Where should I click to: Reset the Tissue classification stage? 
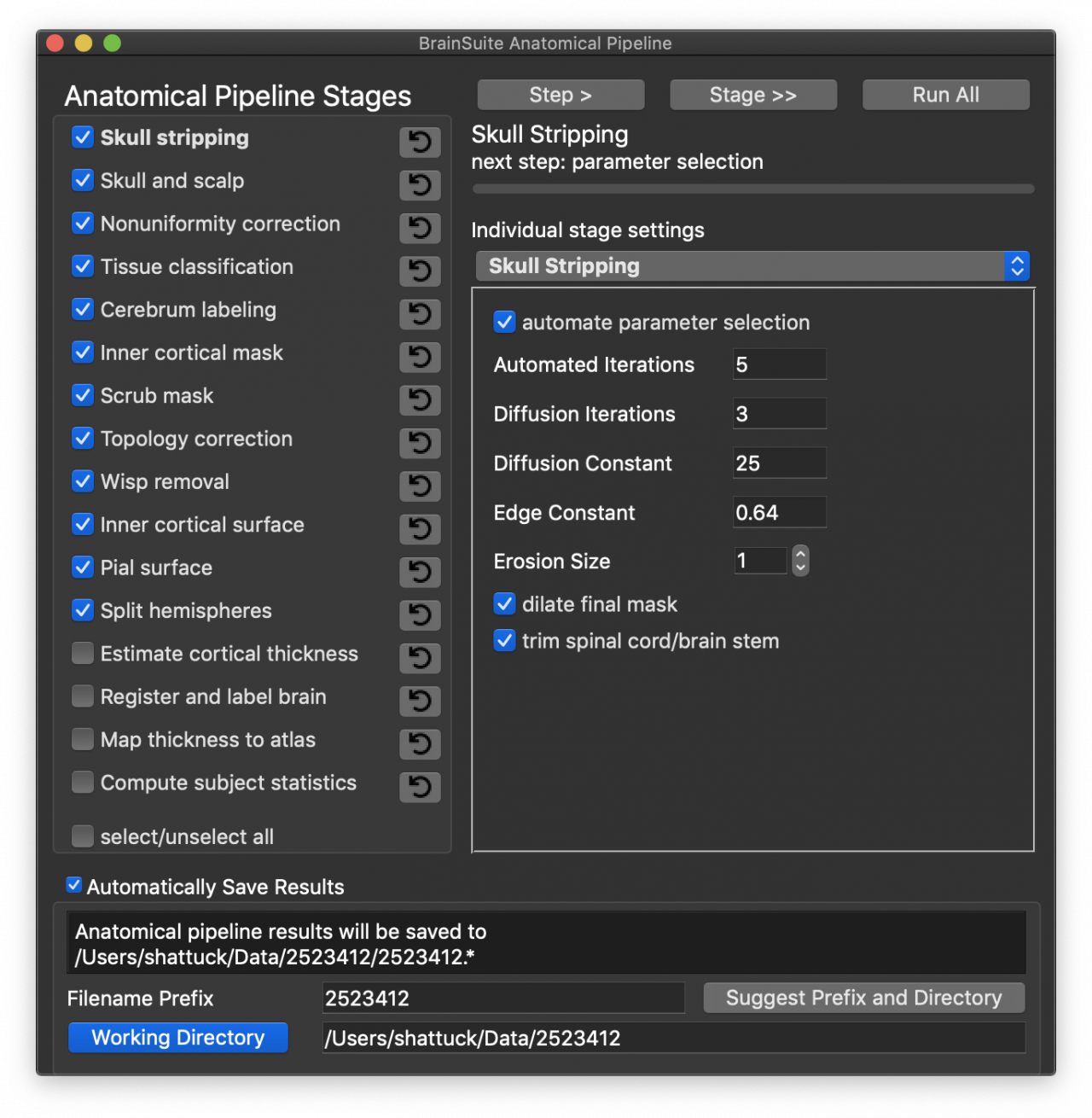click(419, 271)
